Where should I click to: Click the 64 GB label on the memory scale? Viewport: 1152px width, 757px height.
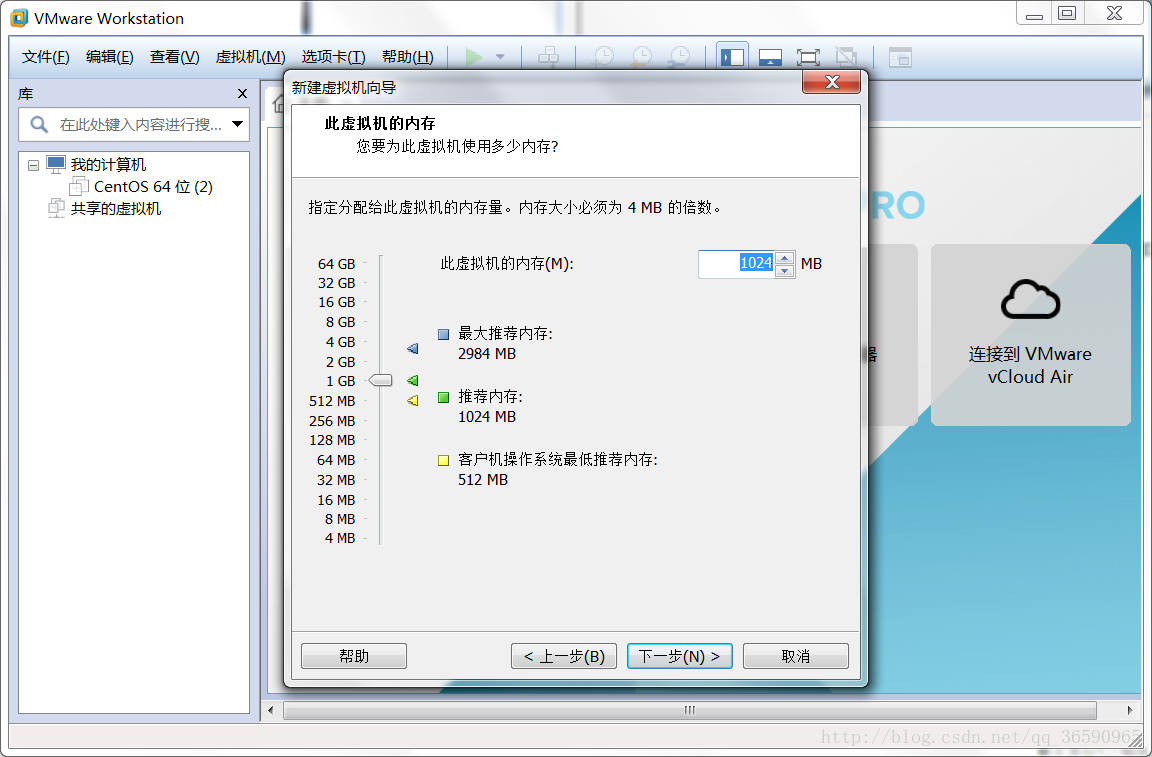click(336, 264)
